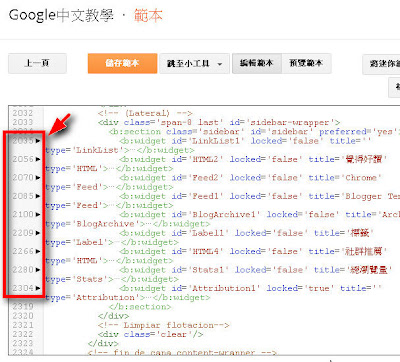Click the BlogArchive1 widget code line
Screen dimensions: 400x362
tap(260, 215)
